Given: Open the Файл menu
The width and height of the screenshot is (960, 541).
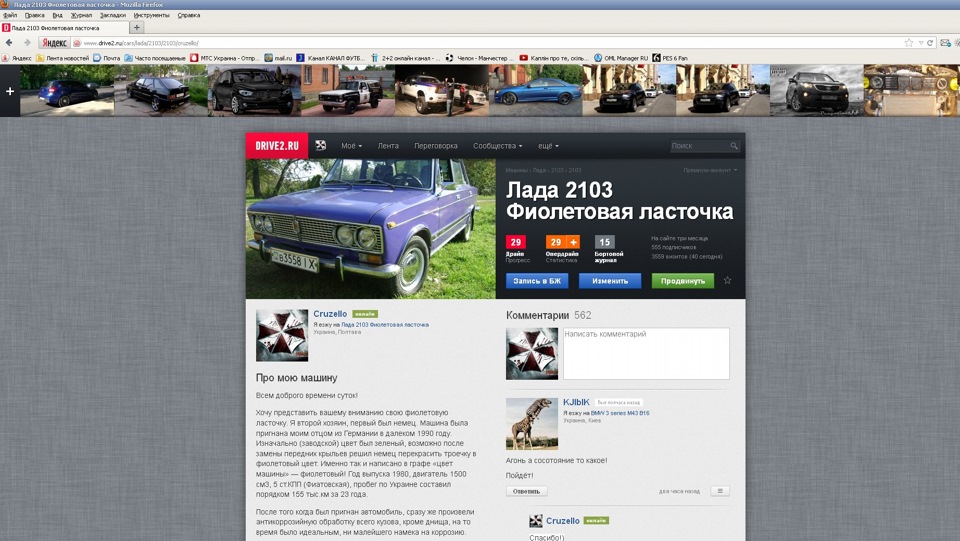Looking at the screenshot, I should tap(10, 15).
